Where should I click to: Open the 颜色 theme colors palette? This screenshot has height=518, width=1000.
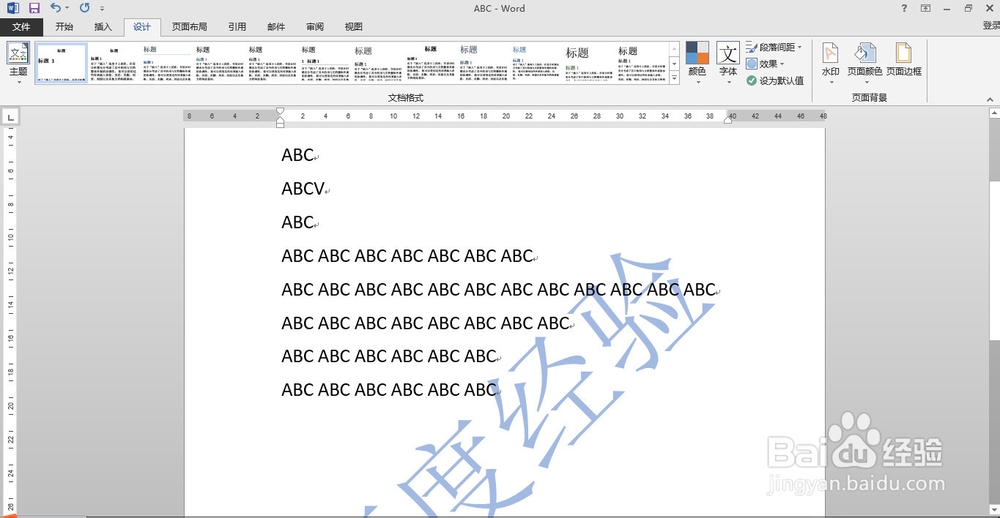tap(697, 63)
